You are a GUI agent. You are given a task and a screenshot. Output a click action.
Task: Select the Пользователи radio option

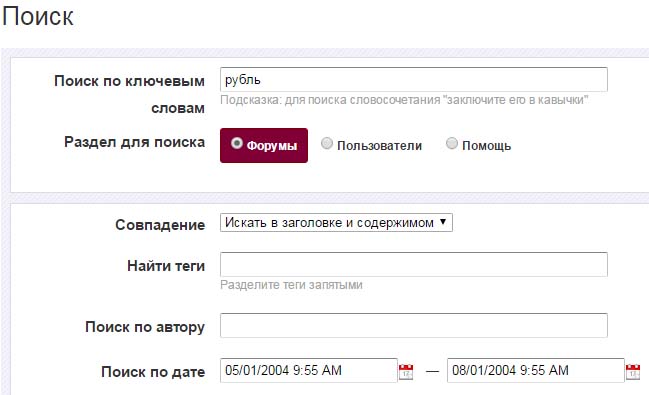[327, 144]
